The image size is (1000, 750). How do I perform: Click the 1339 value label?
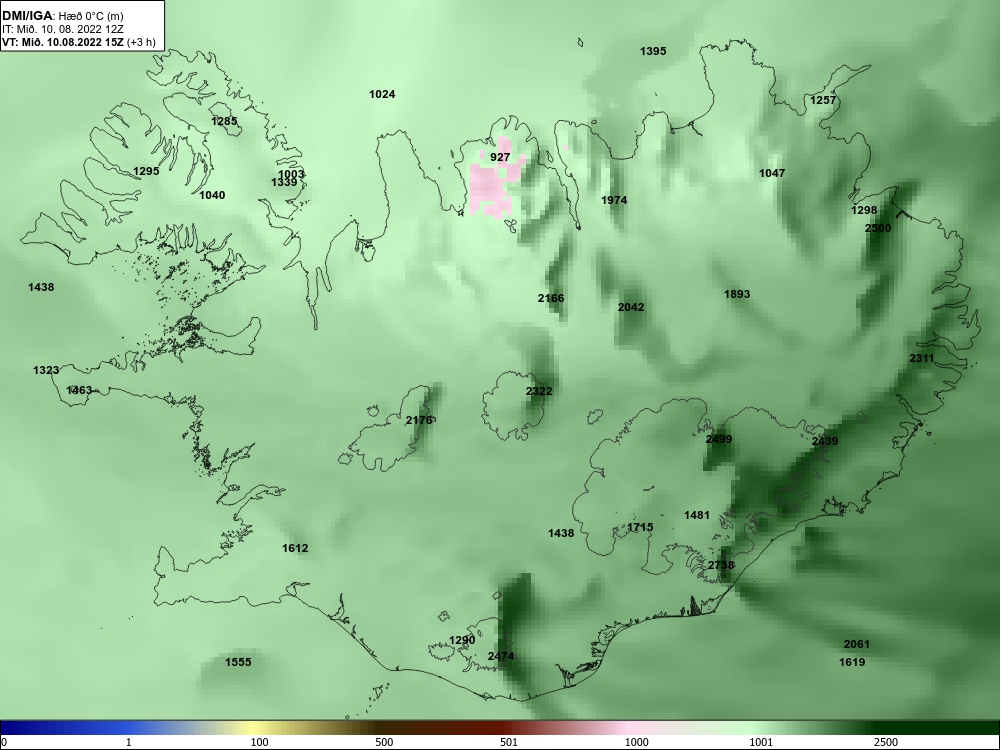point(284,182)
